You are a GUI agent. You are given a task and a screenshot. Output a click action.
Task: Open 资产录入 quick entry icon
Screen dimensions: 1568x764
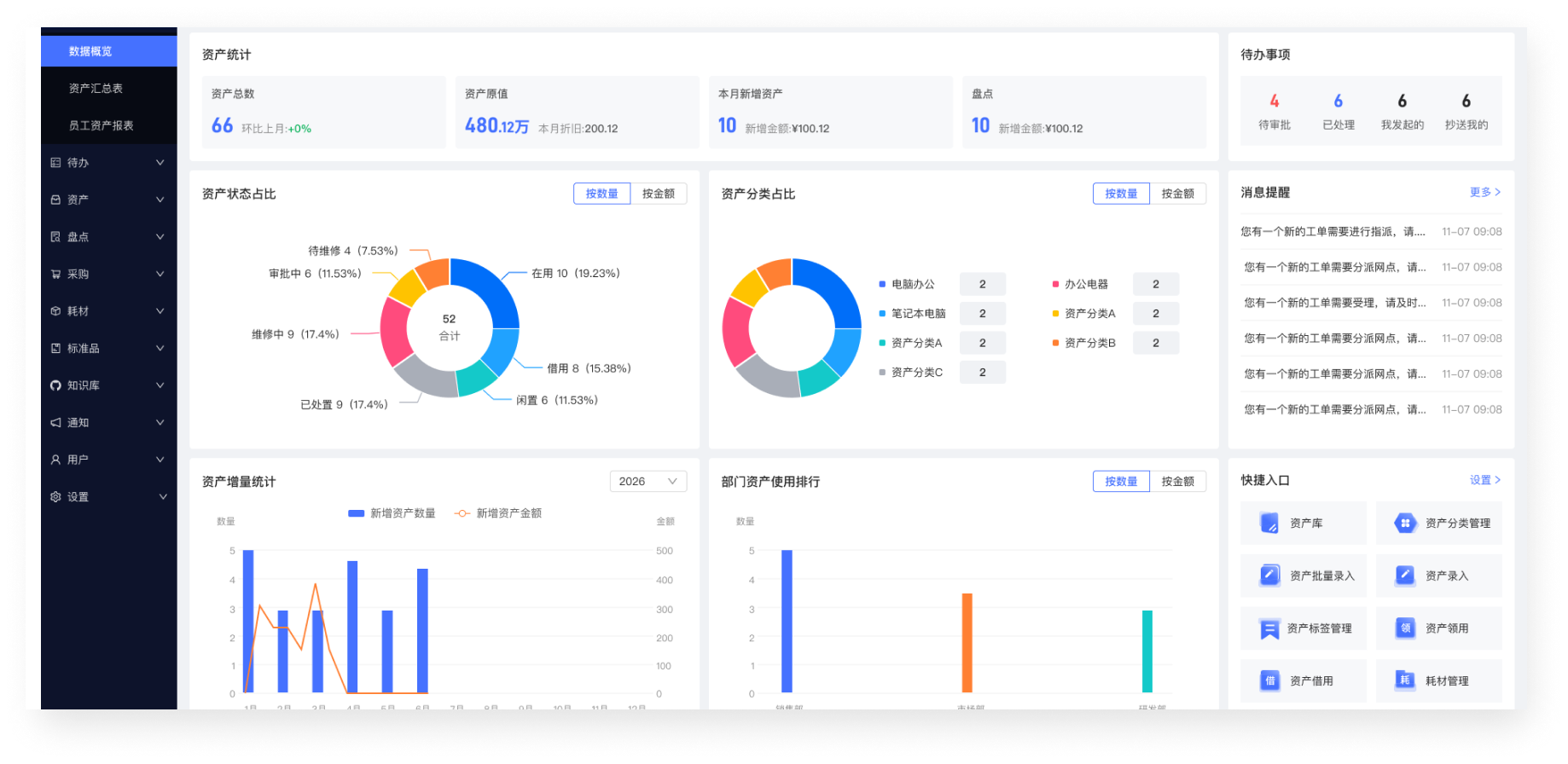tap(1404, 576)
